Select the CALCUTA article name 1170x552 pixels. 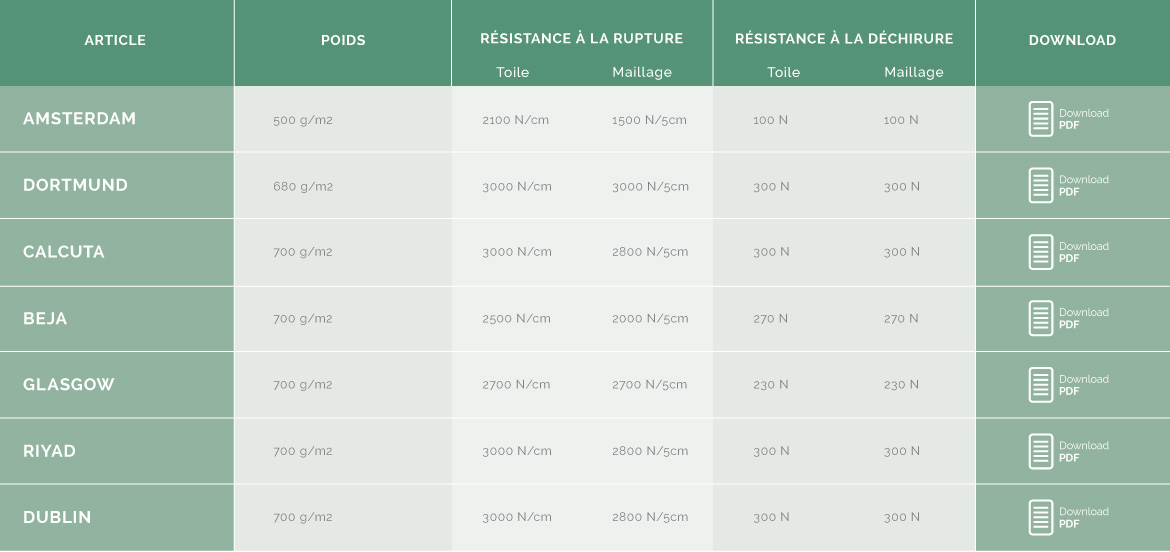[x=64, y=252]
